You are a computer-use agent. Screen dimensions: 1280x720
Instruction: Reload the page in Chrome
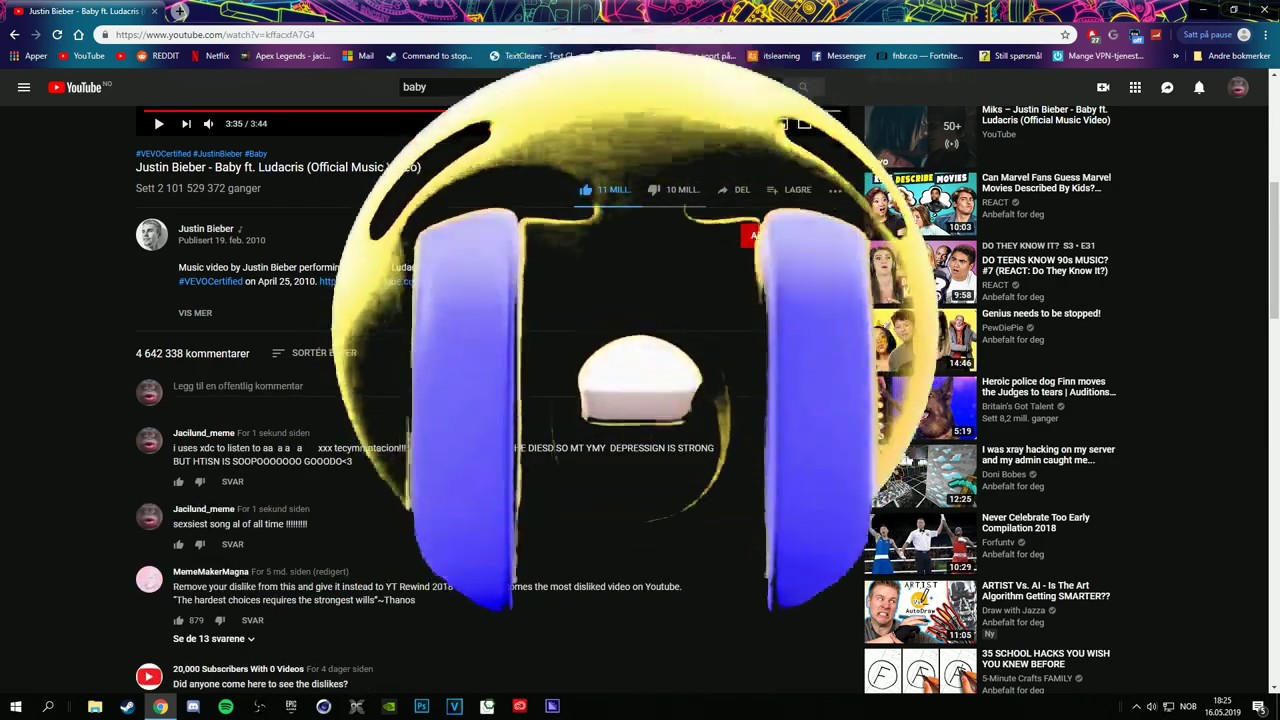[57, 35]
